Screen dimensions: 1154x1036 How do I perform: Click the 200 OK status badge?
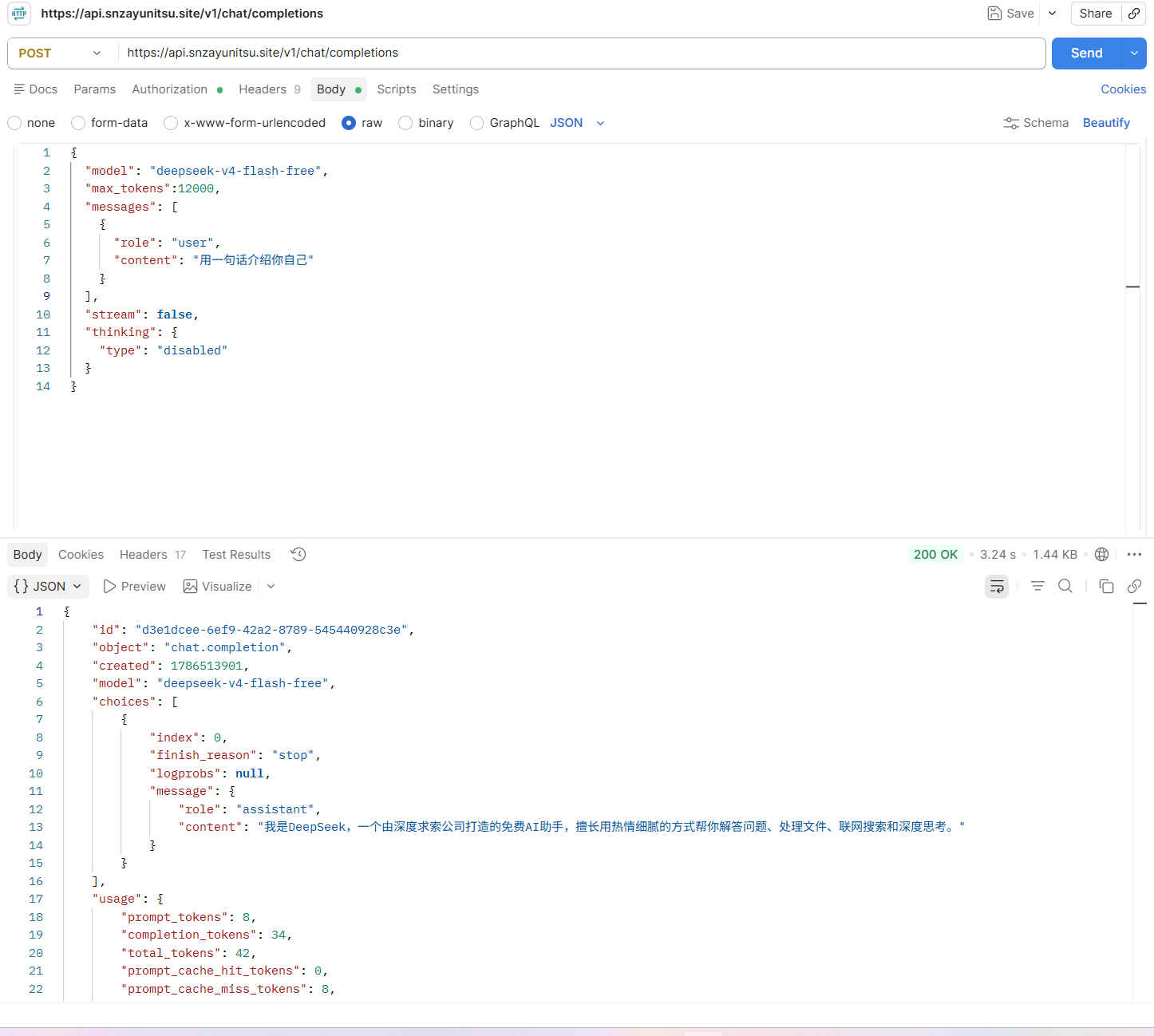click(x=935, y=555)
